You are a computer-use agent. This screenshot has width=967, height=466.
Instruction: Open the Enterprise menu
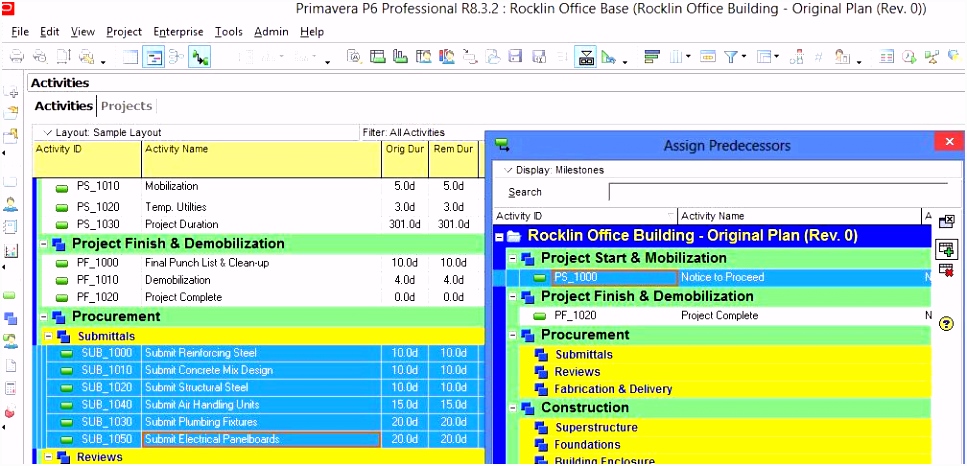pyautogui.click(x=178, y=31)
